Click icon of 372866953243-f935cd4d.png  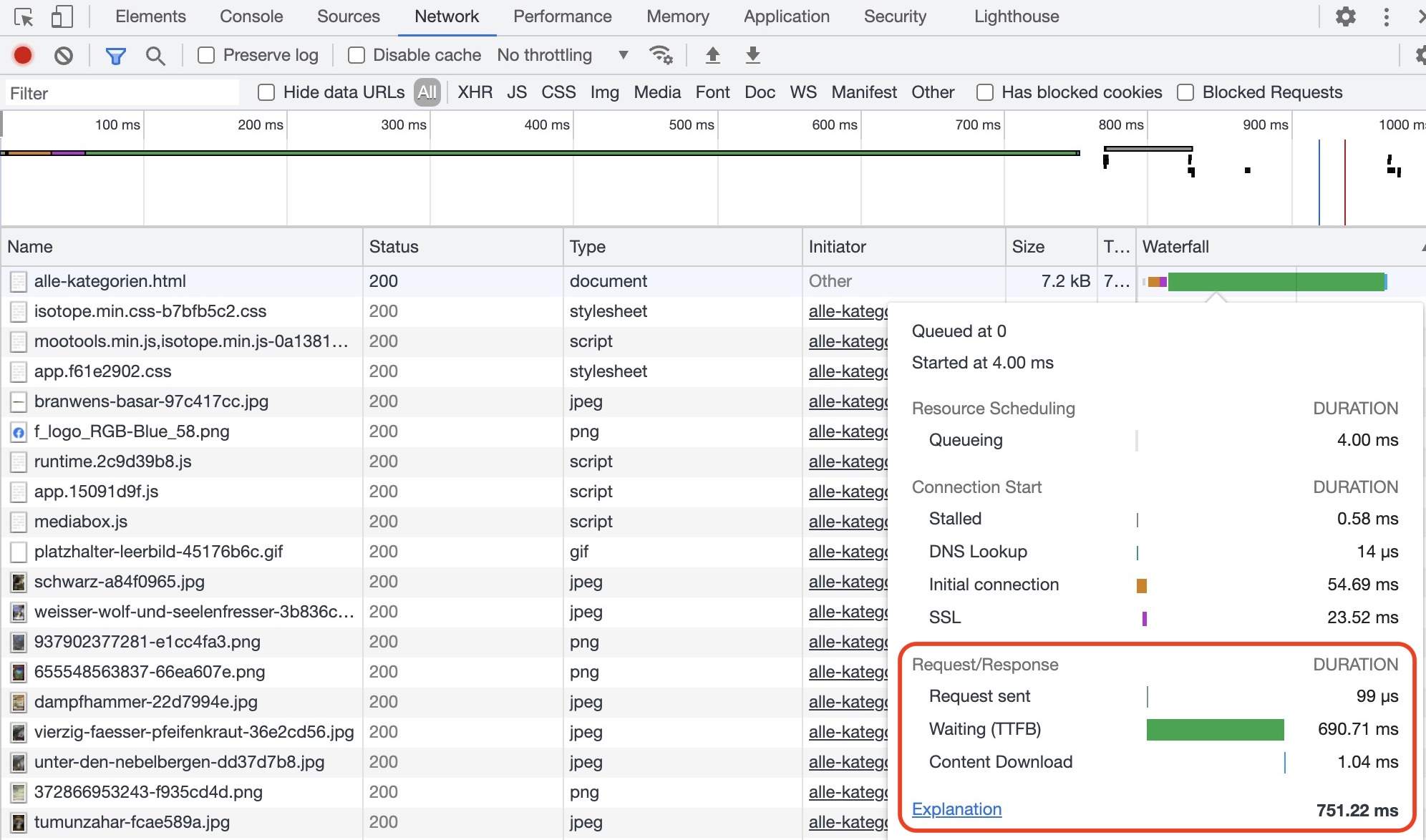tap(19, 792)
